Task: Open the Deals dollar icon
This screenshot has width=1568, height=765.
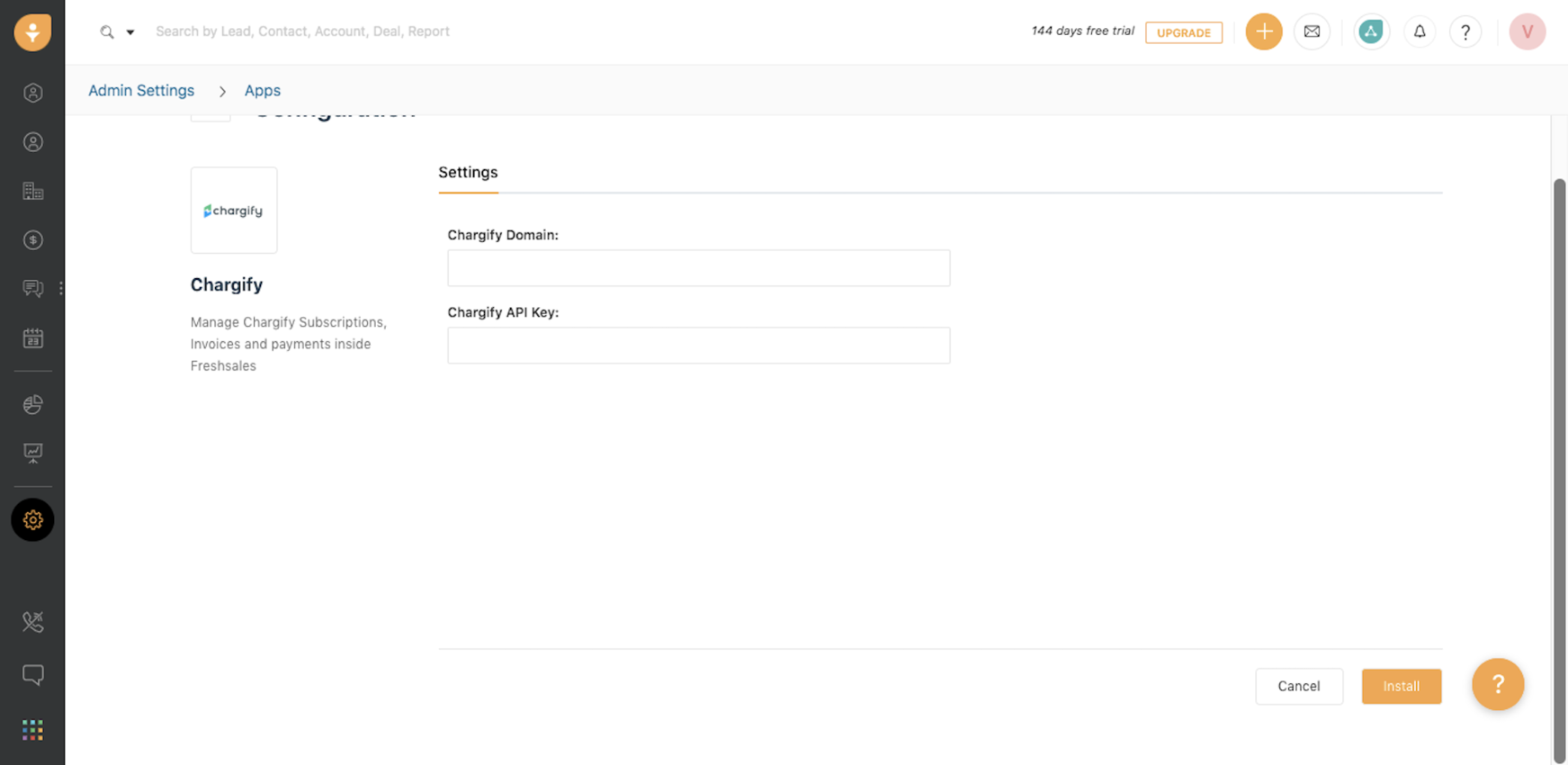Action: tap(33, 240)
